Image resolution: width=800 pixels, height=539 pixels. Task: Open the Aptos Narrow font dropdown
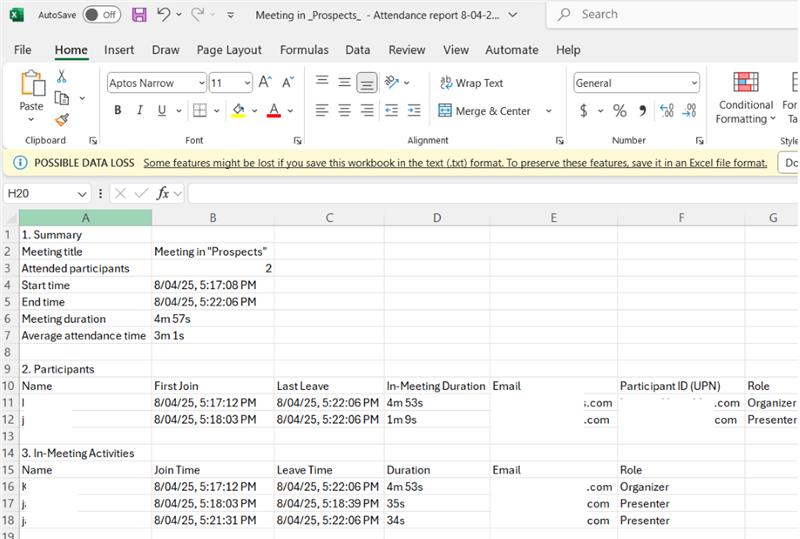(202, 83)
